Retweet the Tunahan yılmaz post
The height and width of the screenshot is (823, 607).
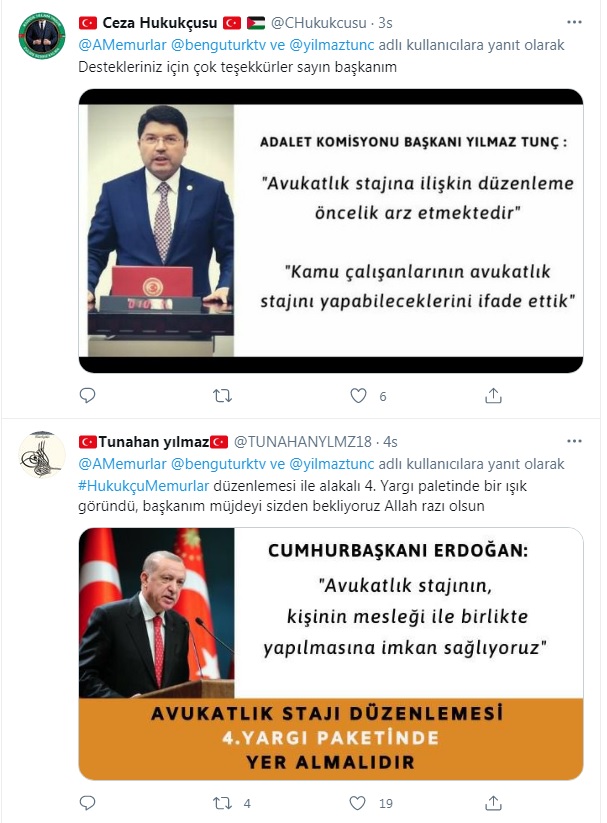(x=223, y=803)
